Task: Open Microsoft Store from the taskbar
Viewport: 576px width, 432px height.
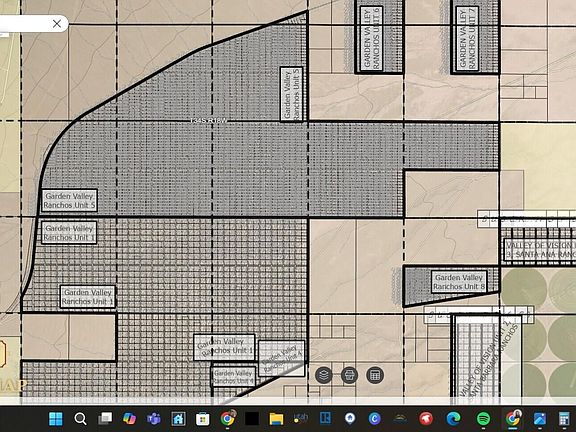Action: pyautogui.click(x=202, y=418)
